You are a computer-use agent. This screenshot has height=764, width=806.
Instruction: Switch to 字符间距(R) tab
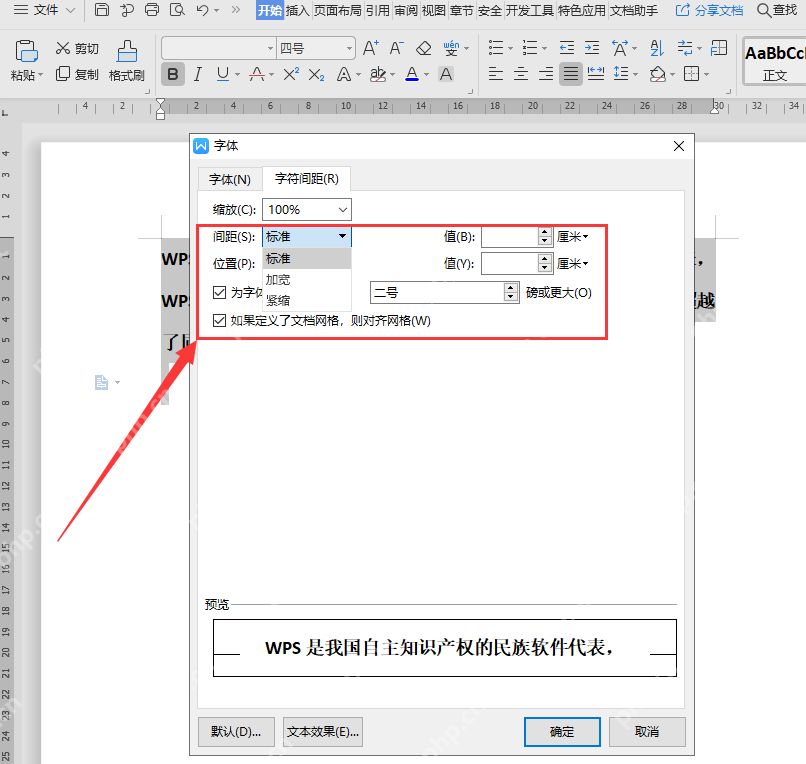pos(306,178)
